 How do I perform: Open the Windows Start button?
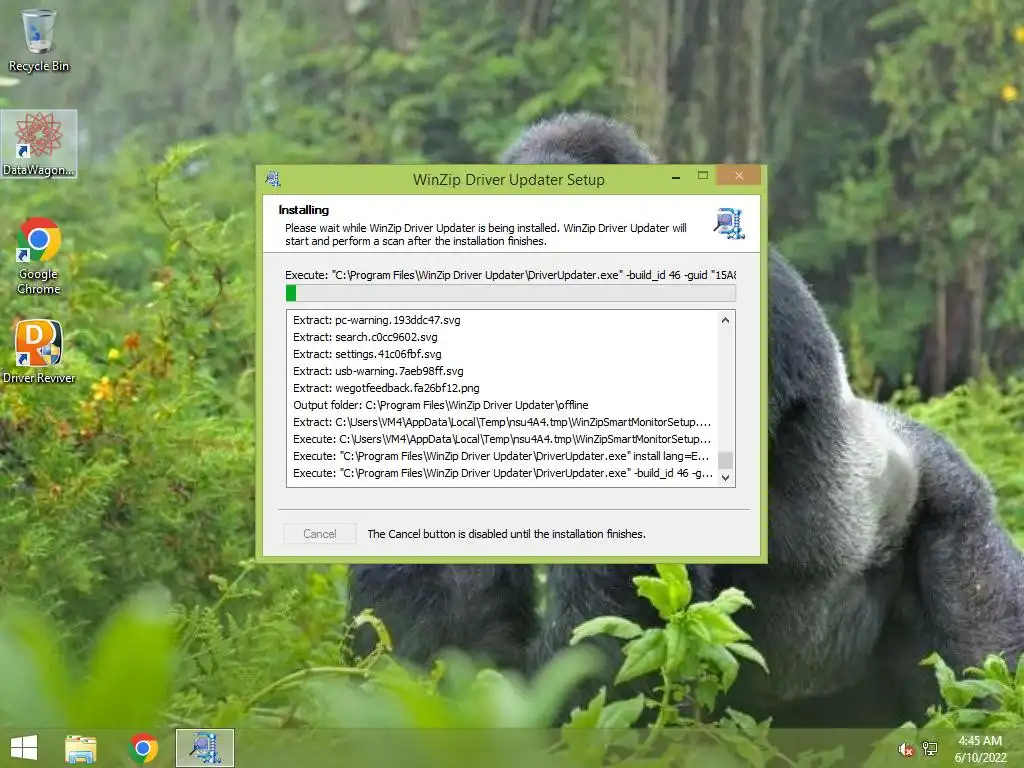[x=24, y=748]
